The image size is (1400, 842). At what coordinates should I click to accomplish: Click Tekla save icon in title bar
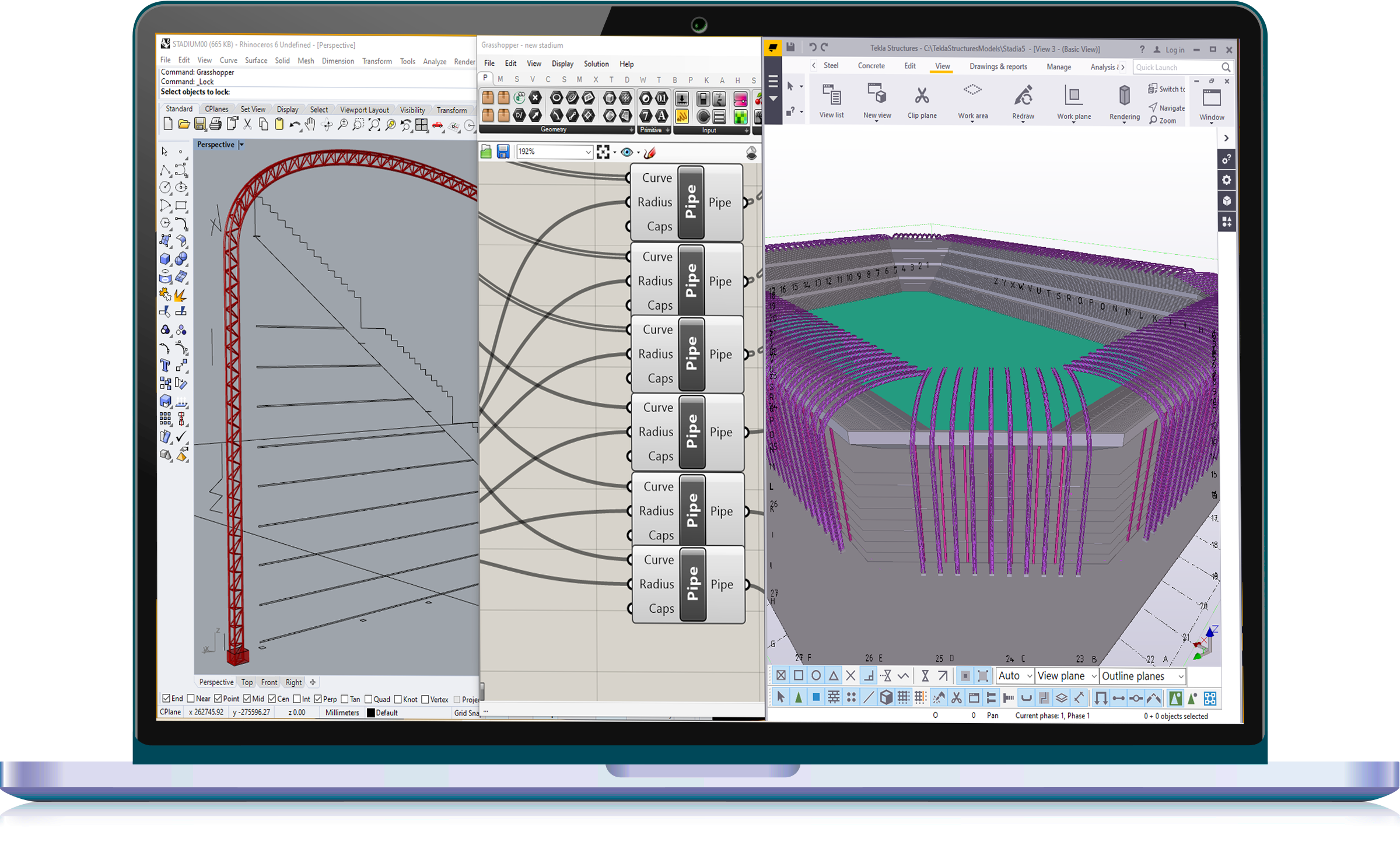tap(790, 47)
